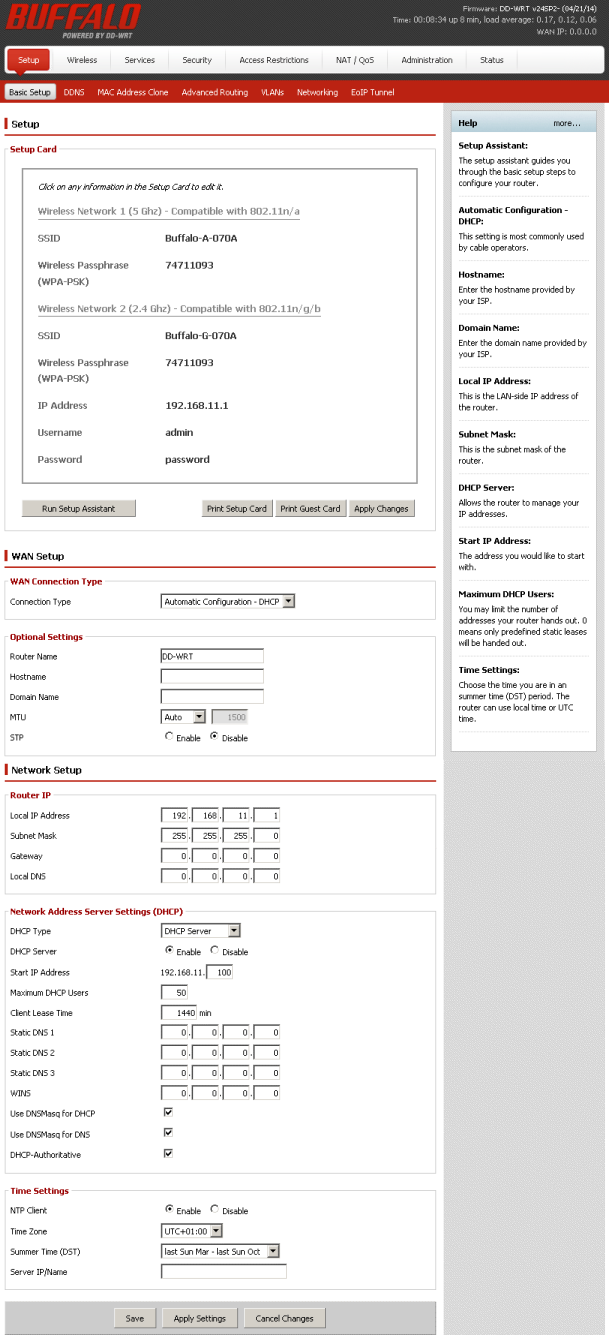This screenshot has width=609, height=1338.
Task: Click the Apply Settings button
Action: (200, 1318)
